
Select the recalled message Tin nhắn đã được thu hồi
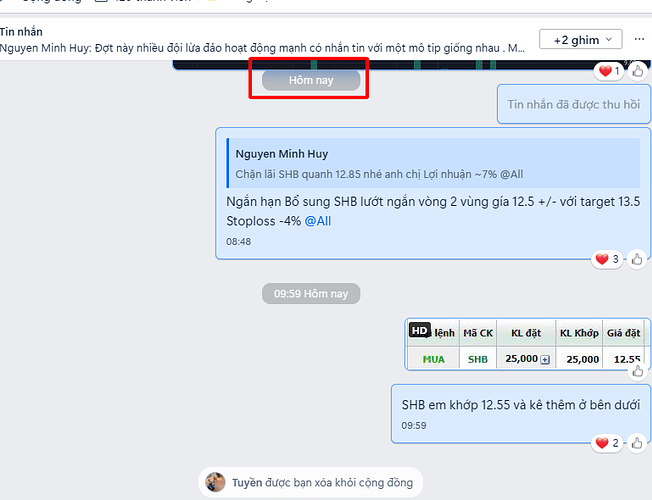pyautogui.click(x=574, y=104)
